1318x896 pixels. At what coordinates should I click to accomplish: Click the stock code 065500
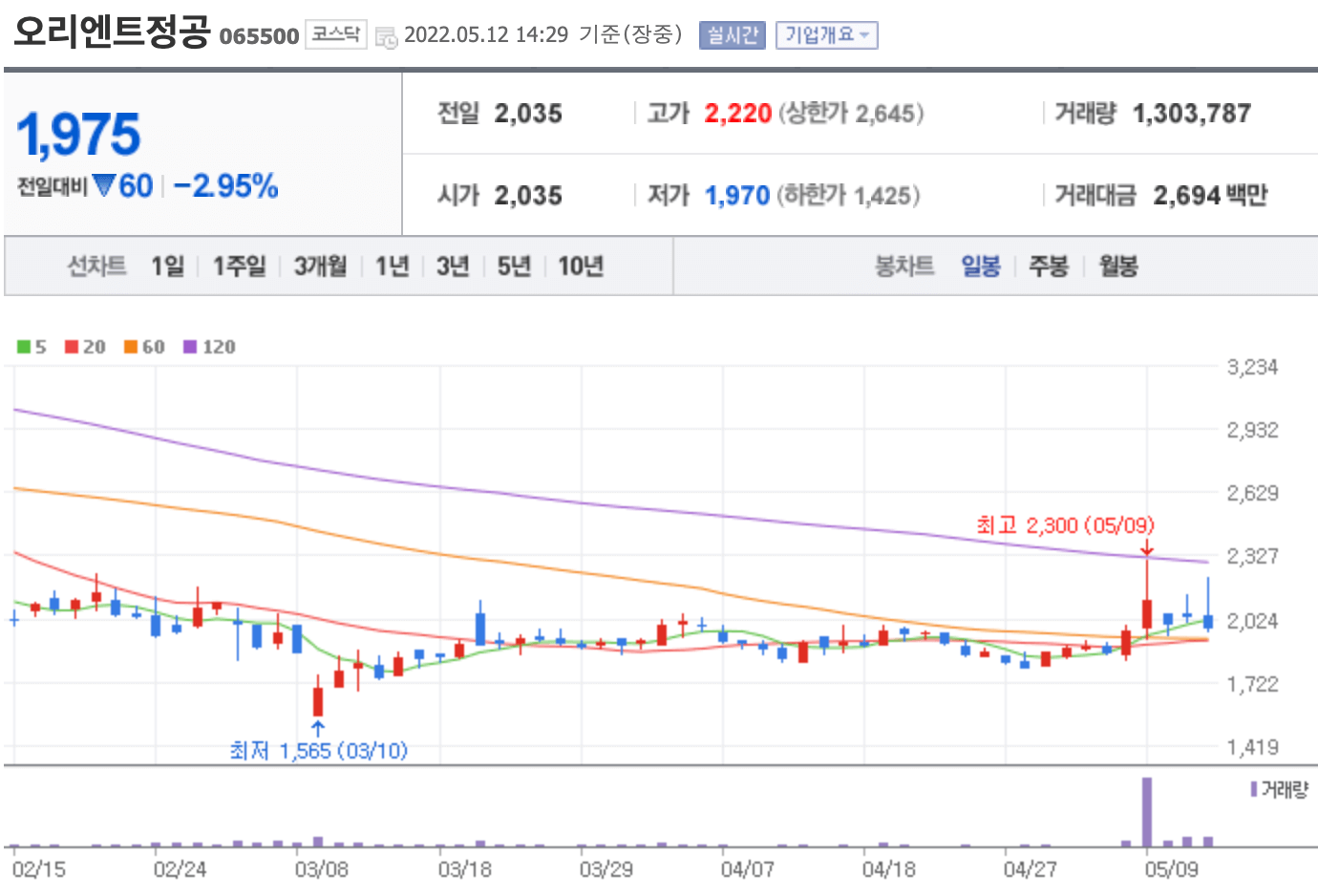coord(260,36)
